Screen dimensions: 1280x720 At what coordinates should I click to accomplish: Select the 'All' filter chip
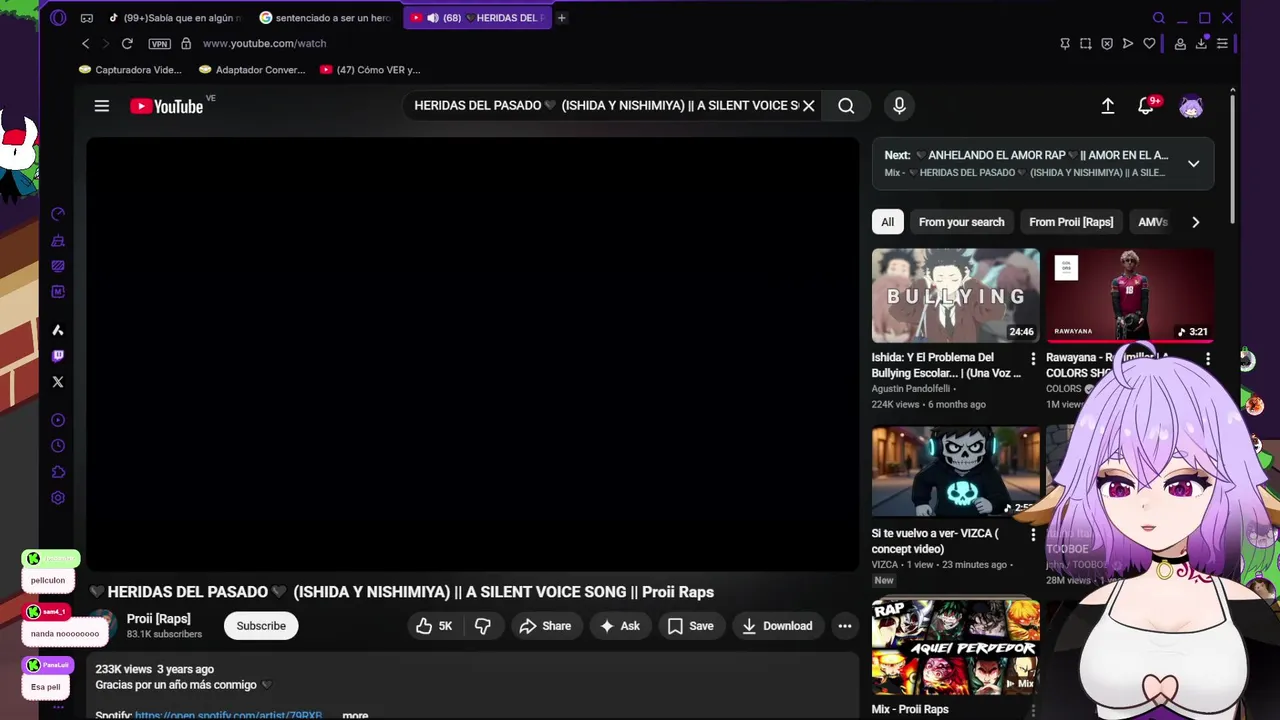(x=887, y=222)
